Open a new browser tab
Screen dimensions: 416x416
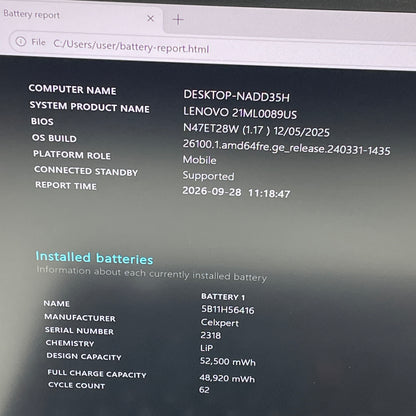click(178, 20)
